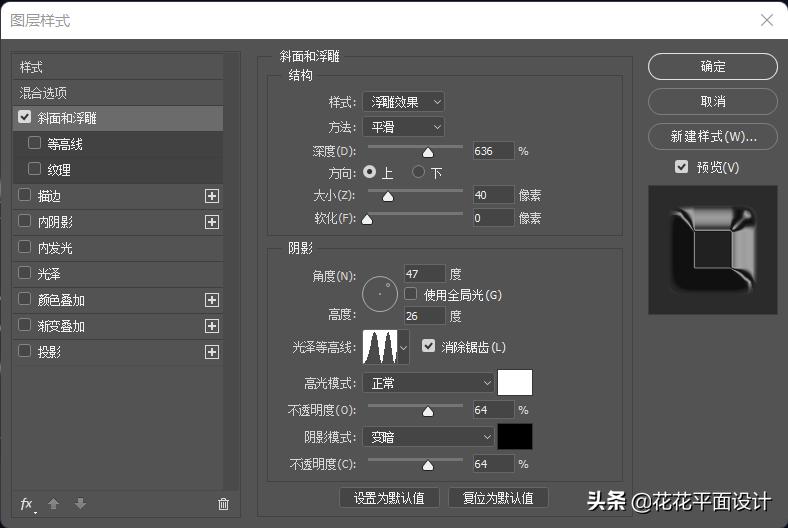Check 使用全局光 option
This screenshot has height=528, width=788.
(411, 294)
